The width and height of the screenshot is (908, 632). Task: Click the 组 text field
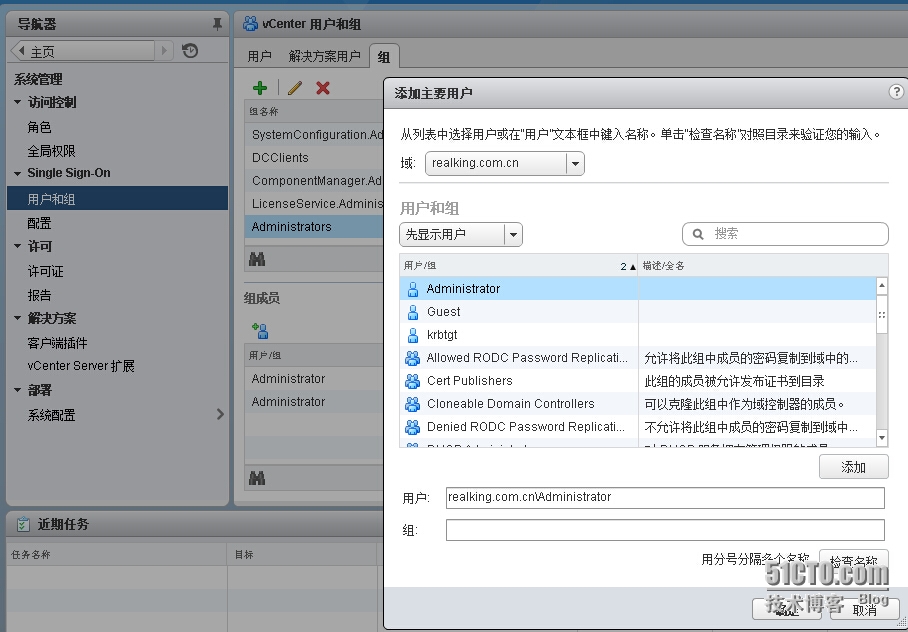coord(665,530)
